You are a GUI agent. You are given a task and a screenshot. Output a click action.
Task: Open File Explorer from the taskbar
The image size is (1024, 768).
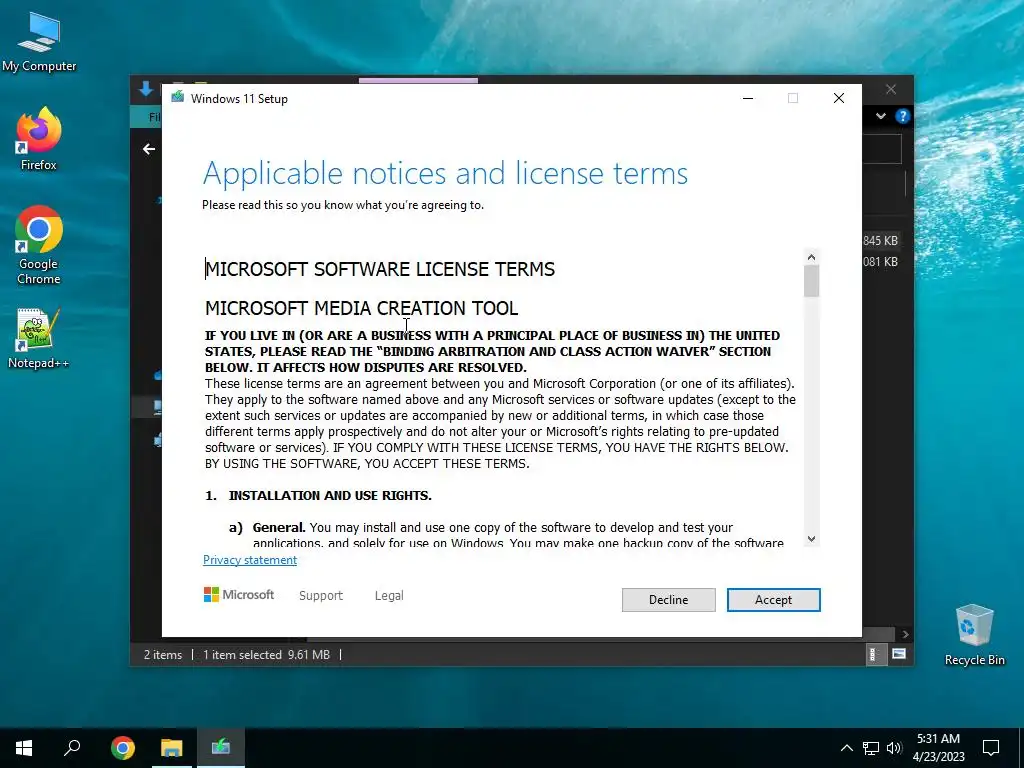click(172, 748)
